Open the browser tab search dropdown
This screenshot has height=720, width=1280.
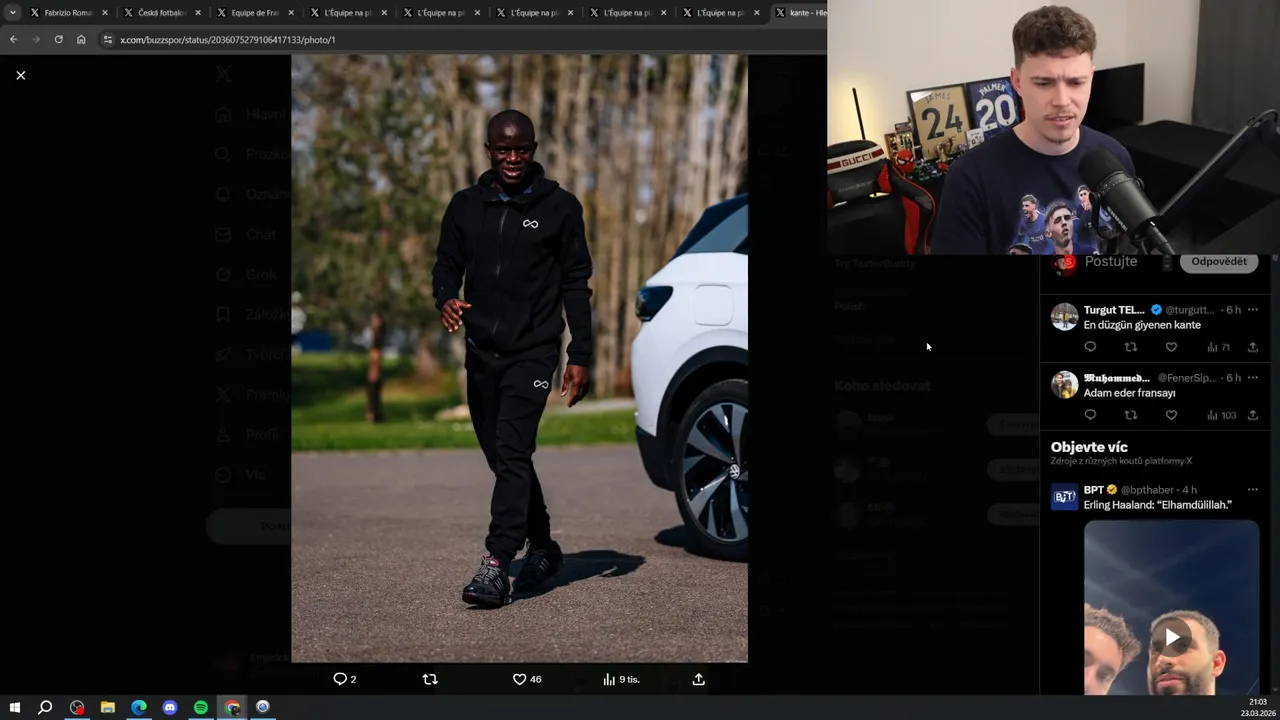tap(12, 13)
